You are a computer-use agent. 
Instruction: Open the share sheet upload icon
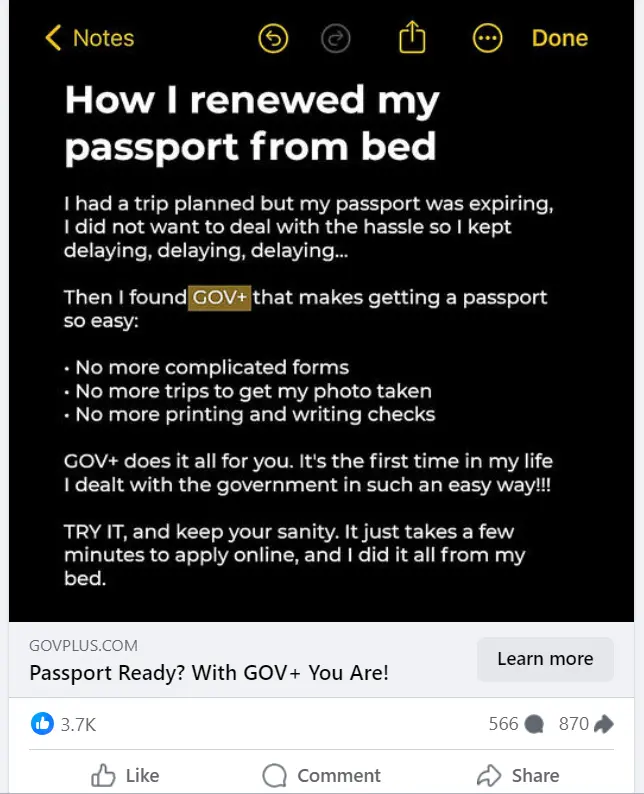(412, 36)
